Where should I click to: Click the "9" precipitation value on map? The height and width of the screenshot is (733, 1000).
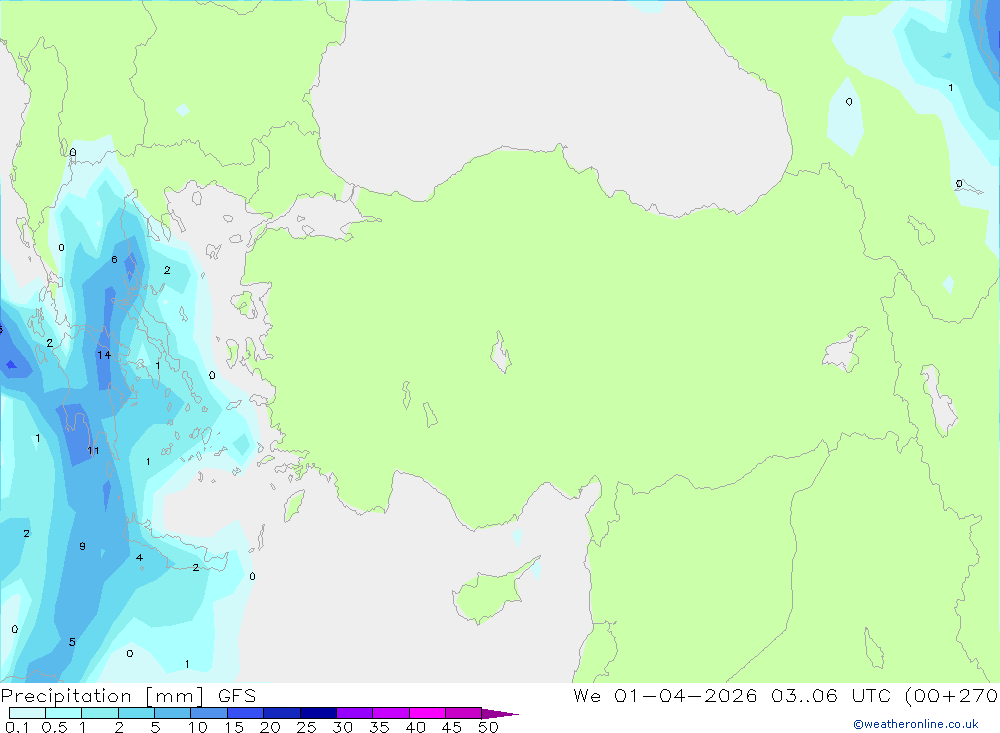[82, 546]
